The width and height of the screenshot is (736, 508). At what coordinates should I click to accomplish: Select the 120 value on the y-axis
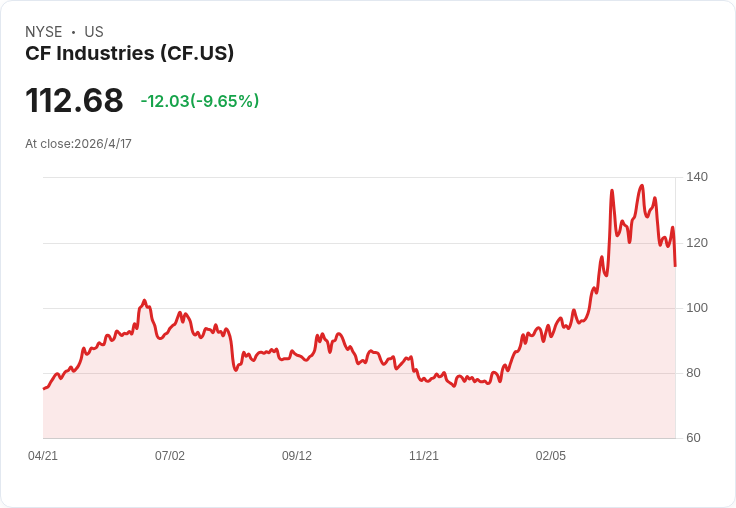(x=697, y=243)
